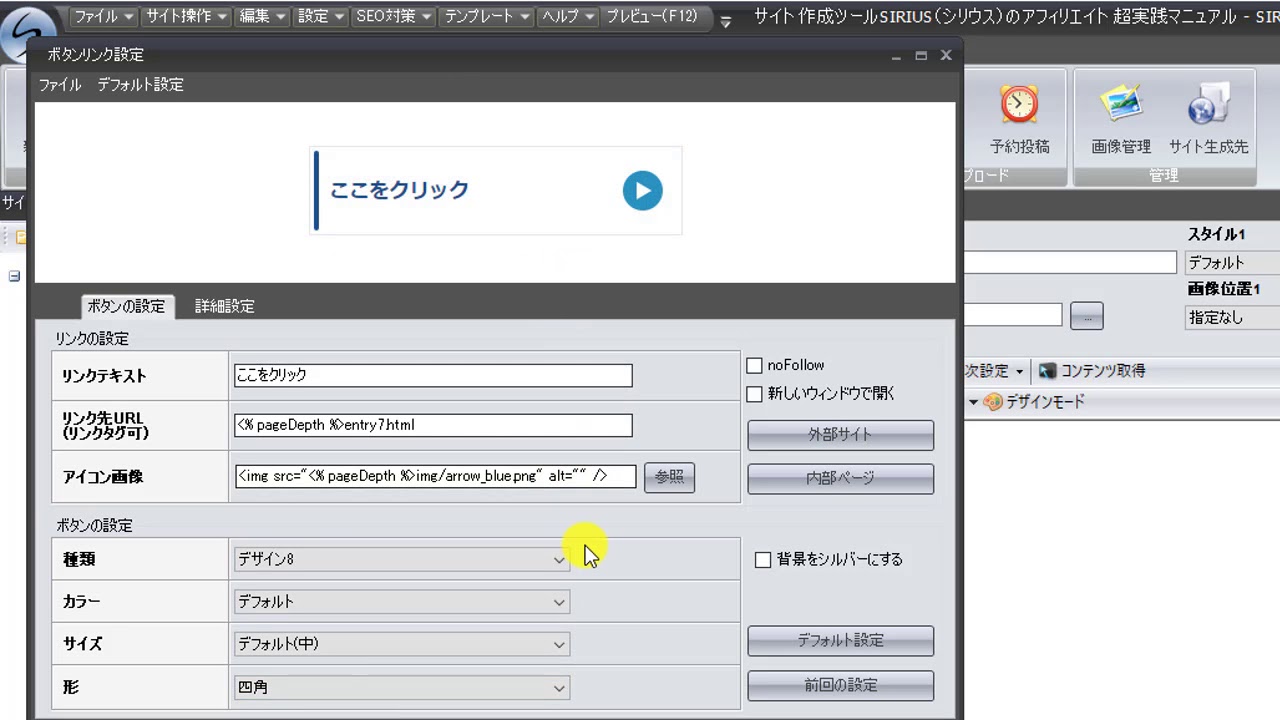Open the サイト操作 menu
This screenshot has height=720, width=1280.
(x=186, y=17)
